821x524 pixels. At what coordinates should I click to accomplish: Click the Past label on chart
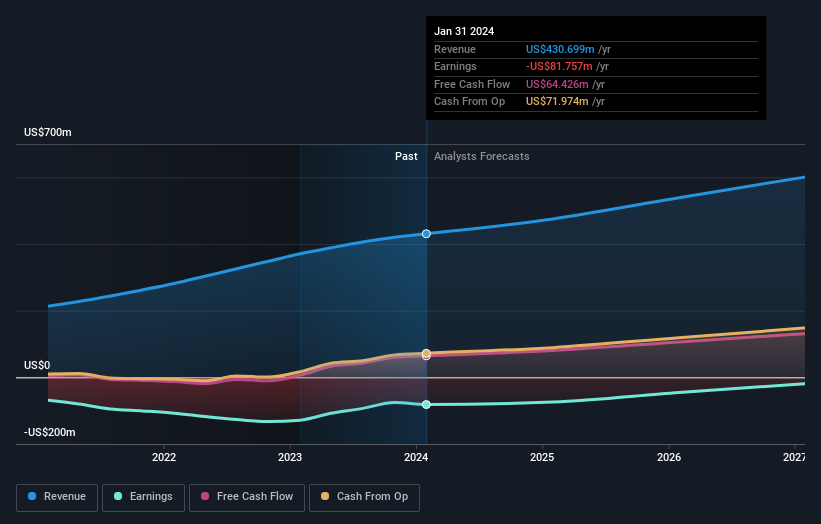[x=406, y=157]
